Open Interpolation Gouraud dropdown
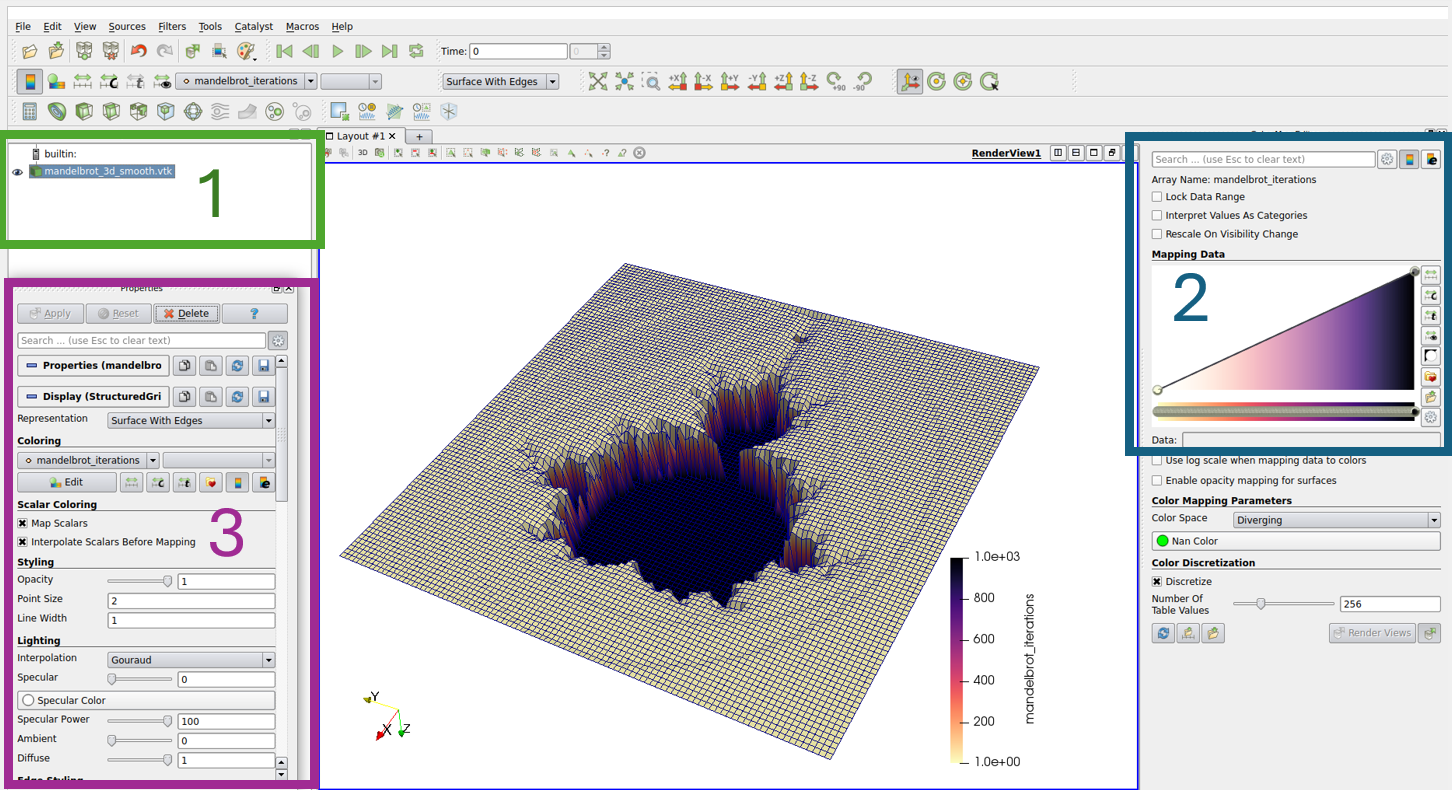Viewport: 1452px width, 790px height. pos(190,660)
